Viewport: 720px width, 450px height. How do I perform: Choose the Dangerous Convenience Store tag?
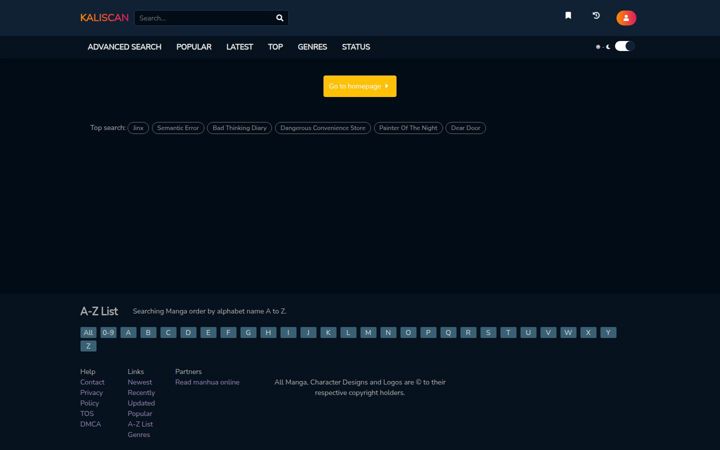pyautogui.click(x=323, y=128)
